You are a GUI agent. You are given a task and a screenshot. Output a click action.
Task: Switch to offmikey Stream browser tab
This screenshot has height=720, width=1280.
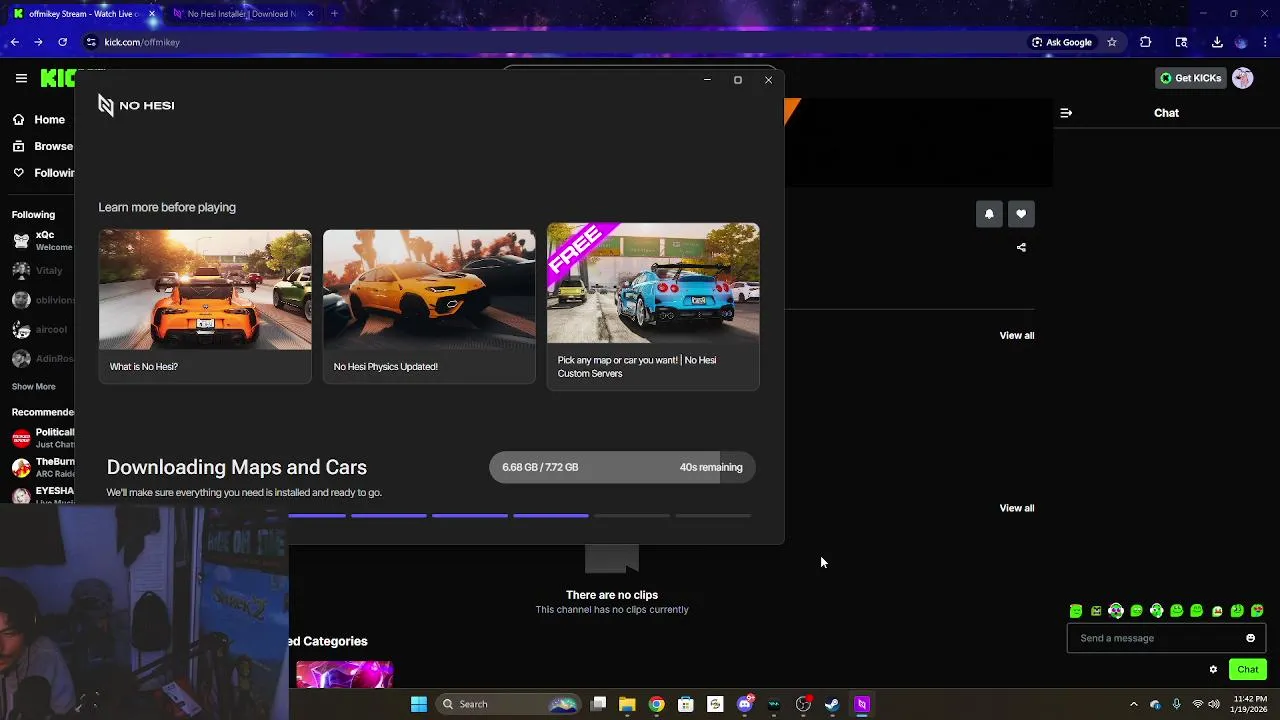84,14
